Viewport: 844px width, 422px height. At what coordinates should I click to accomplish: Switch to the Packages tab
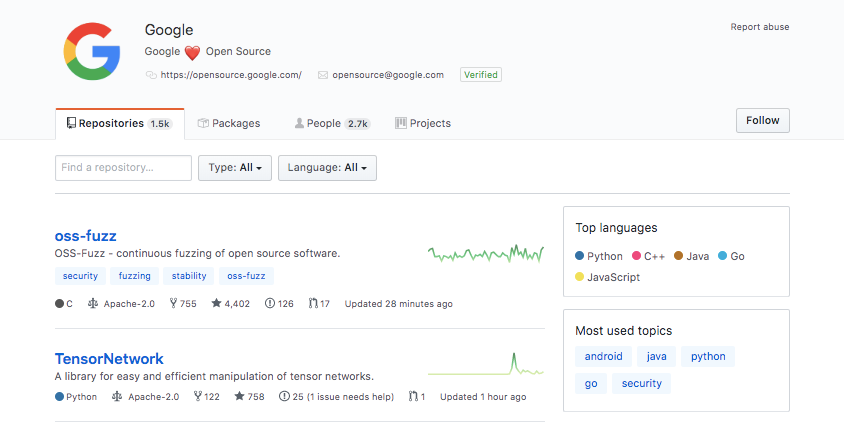pyautogui.click(x=229, y=124)
